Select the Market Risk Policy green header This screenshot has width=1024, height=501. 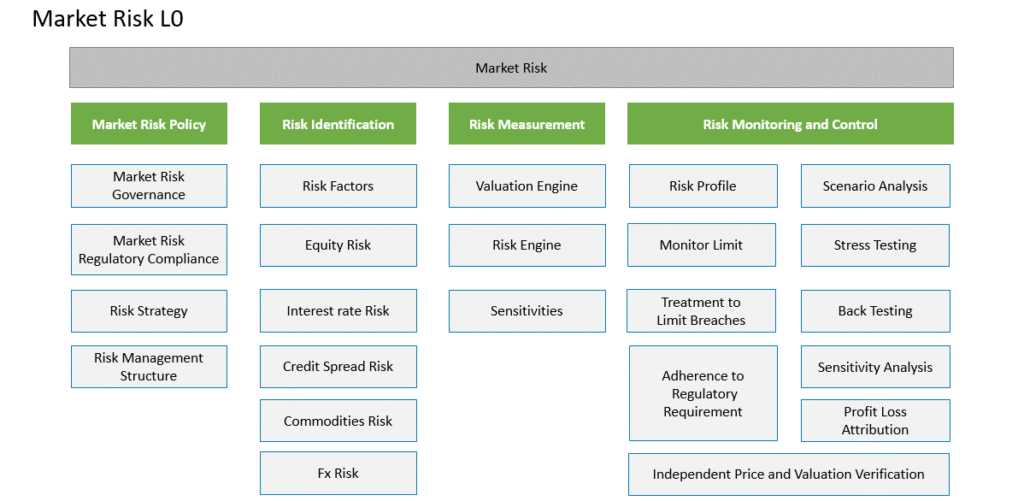(x=149, y=123)
